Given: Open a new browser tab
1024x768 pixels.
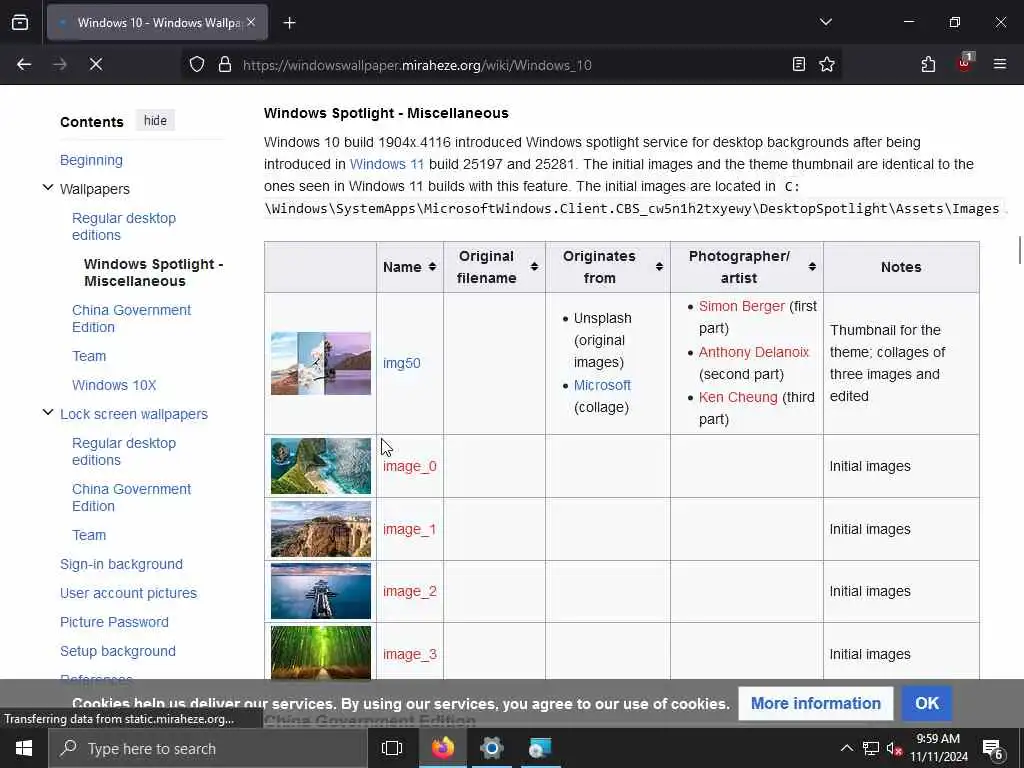Looking at the screenshot, I should (289, 23).
